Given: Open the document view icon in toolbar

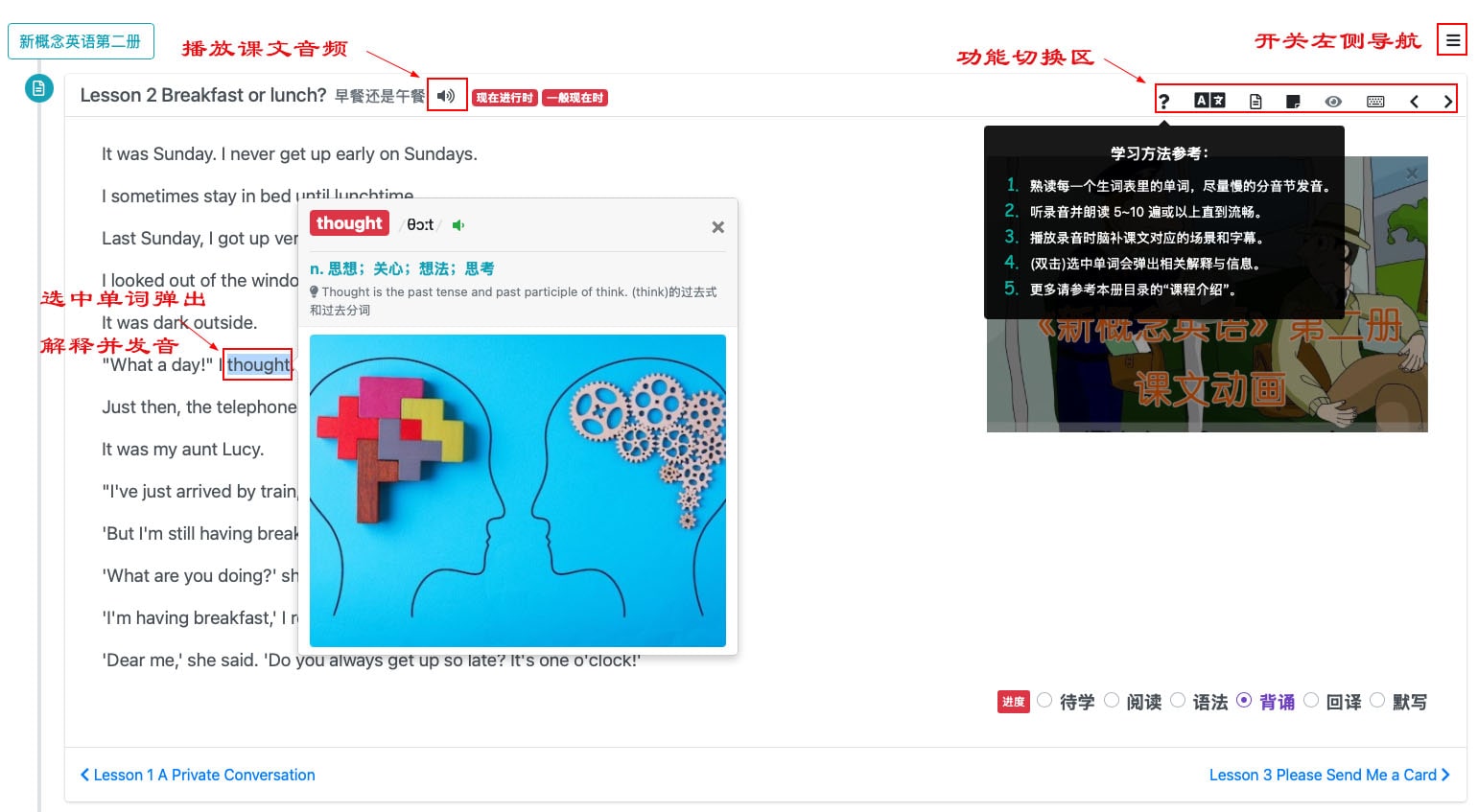Looking at the screenshot, I should tap(1255, 101).
